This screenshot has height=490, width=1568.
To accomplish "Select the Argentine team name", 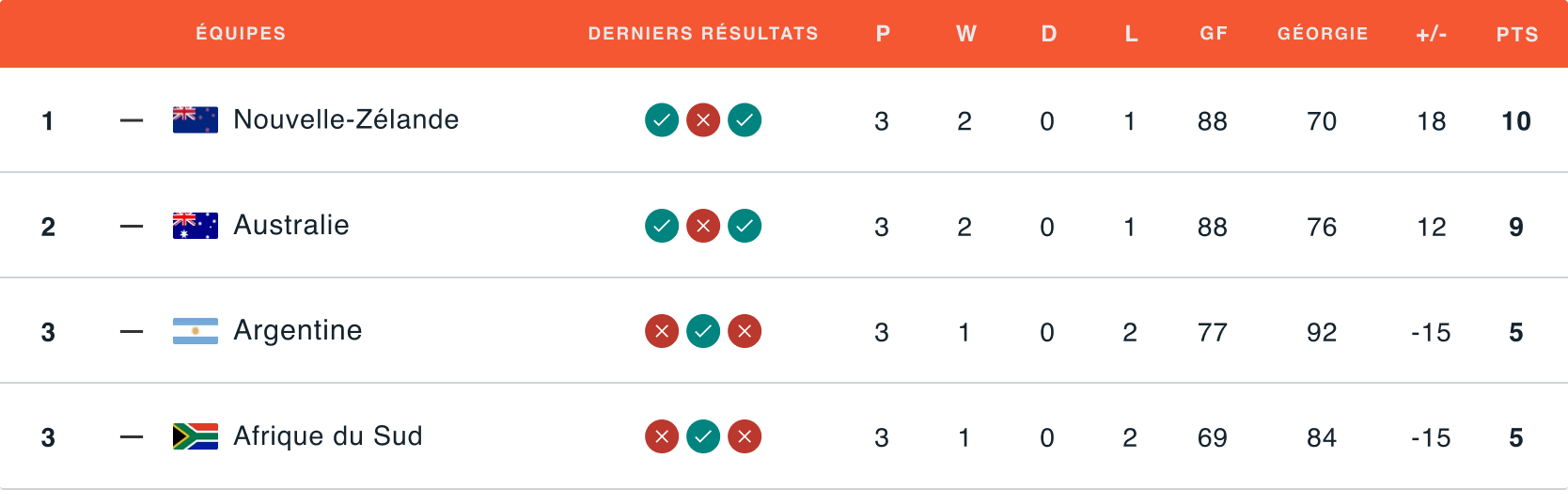I will point(298,331).
